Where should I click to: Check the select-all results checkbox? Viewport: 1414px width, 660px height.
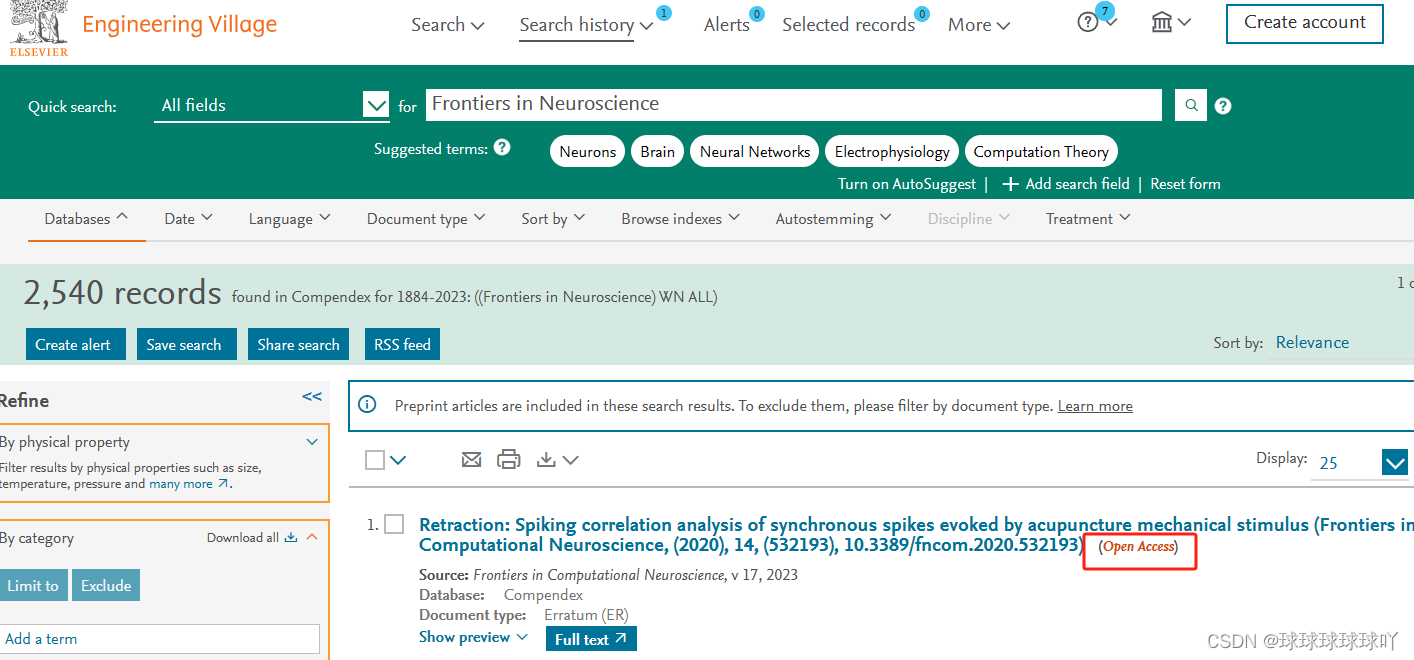point(375,460)
